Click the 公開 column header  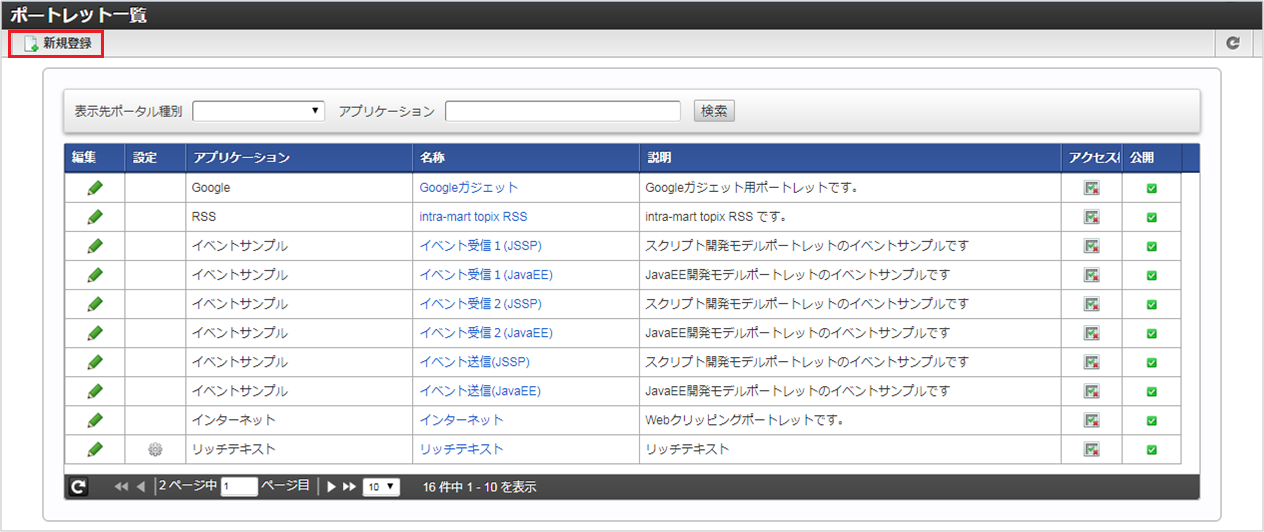[1151, 158]
